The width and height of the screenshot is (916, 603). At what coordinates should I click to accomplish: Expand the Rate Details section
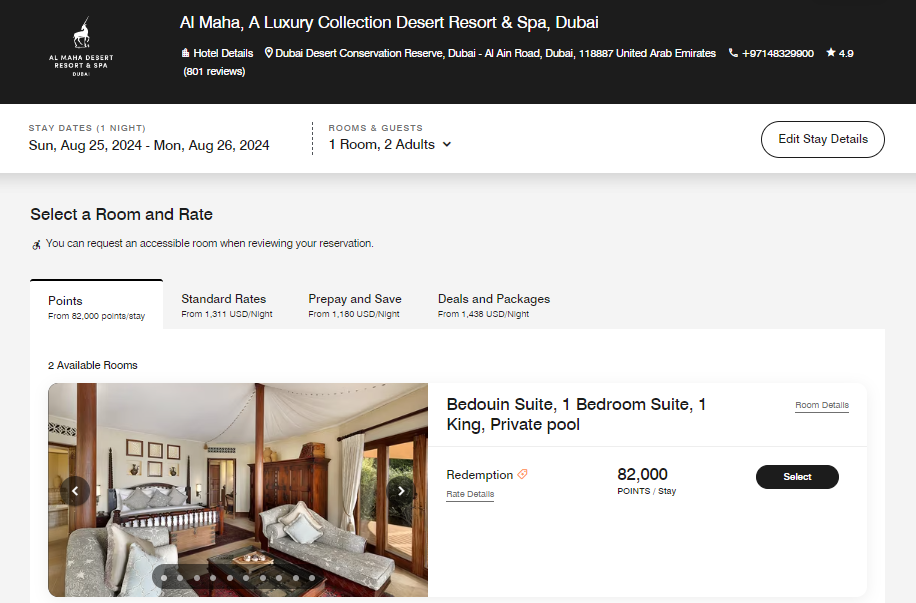470,493
